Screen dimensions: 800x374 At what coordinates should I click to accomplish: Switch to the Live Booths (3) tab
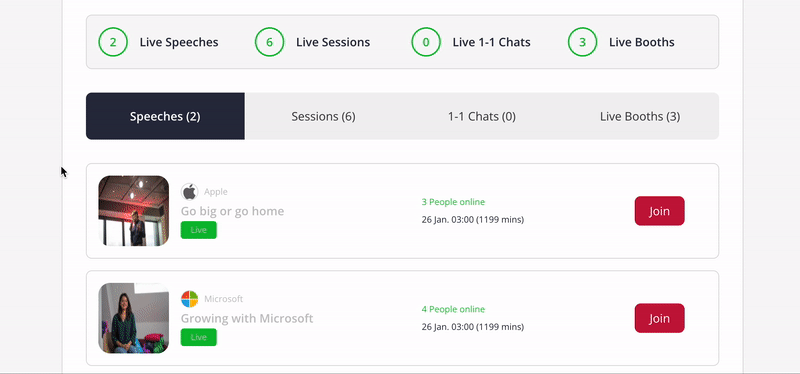pyautogui.click(x=640, y=116)
